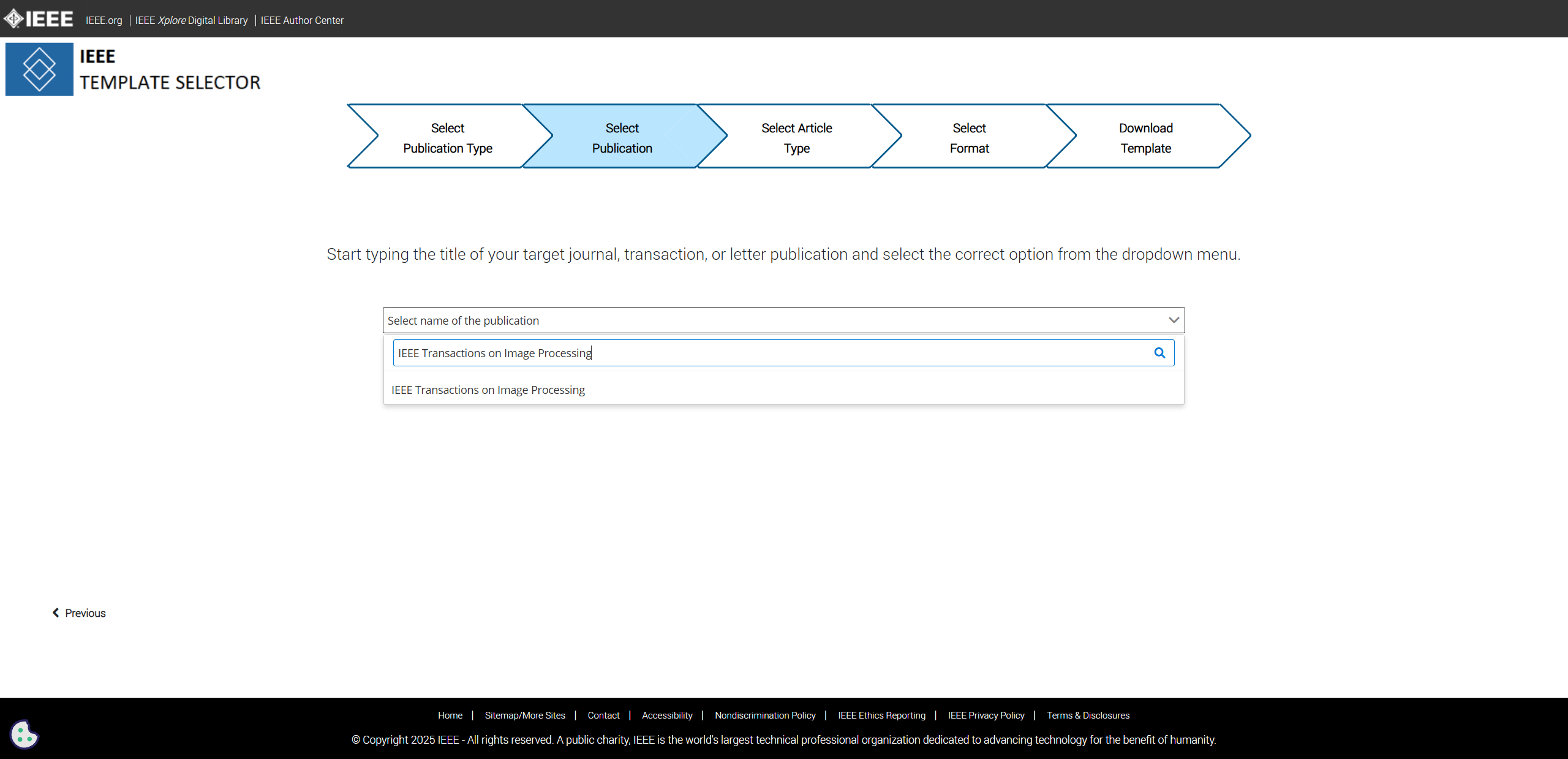Open Accessibility footer link
The image size is (1568, 759).
(x=667, y=716)
